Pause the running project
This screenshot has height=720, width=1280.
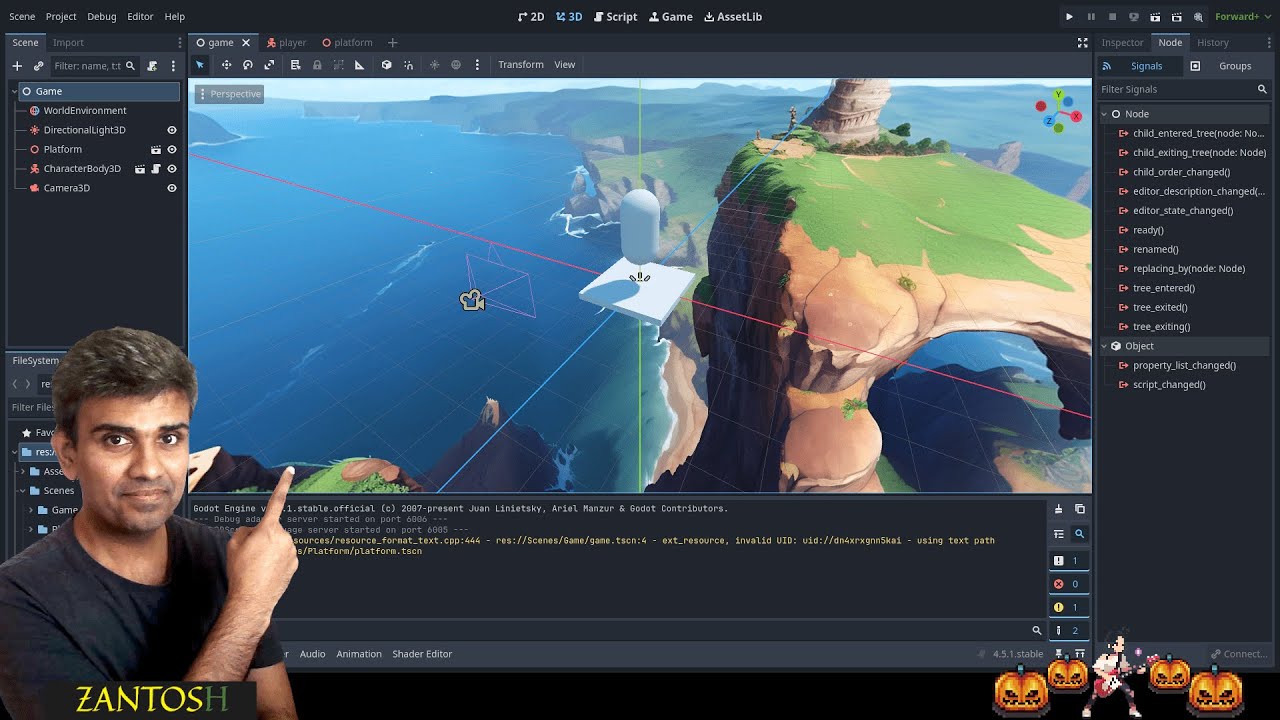[1091, 17]
